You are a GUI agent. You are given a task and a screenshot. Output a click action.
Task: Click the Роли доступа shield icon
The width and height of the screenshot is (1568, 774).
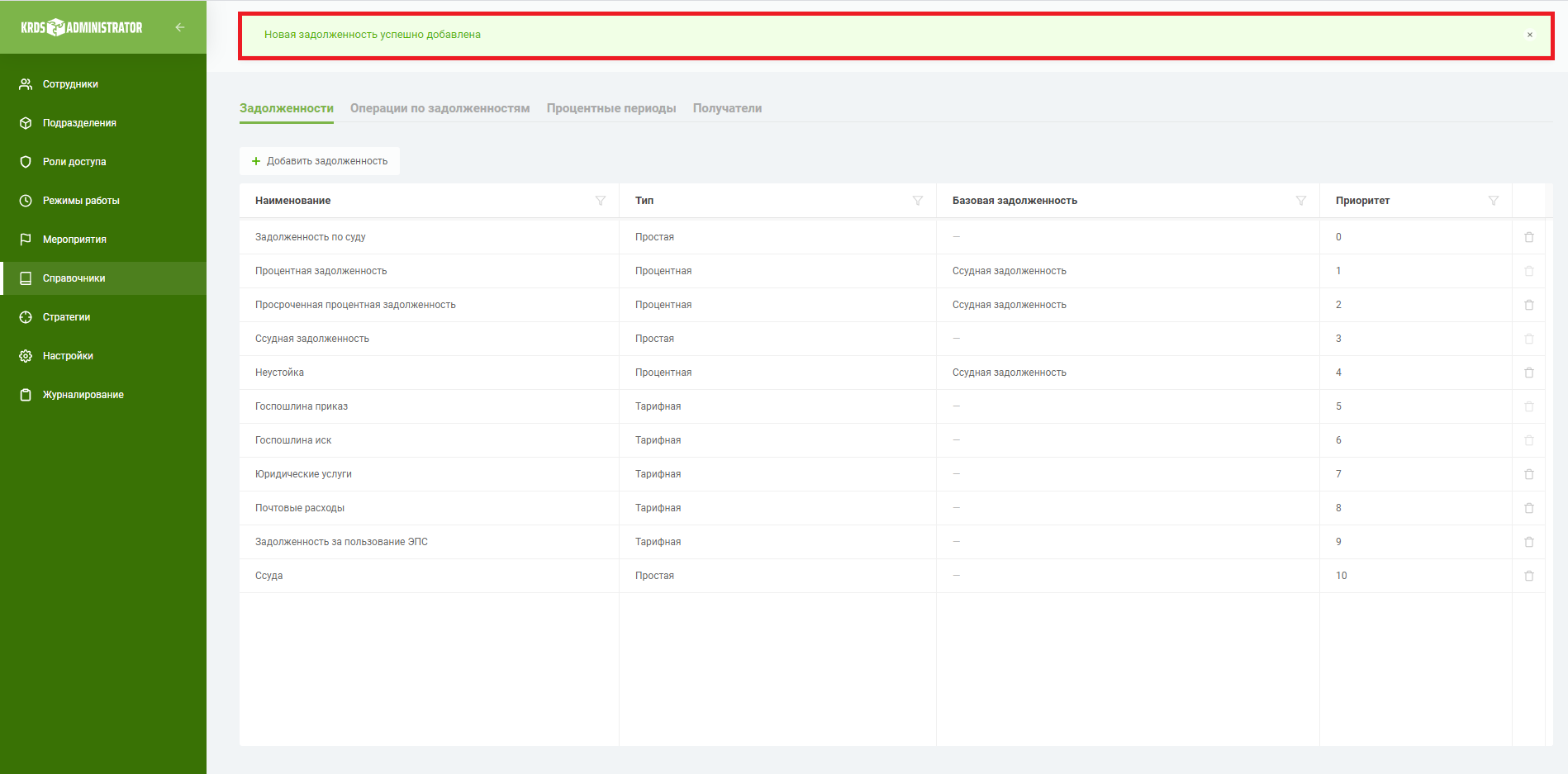[26, 162]
